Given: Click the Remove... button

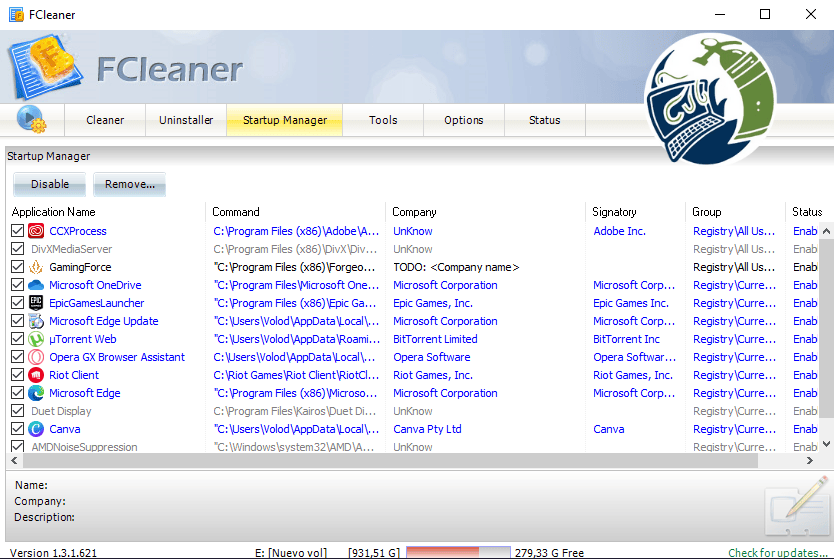Looking at the screenshot, I should 130,184.
